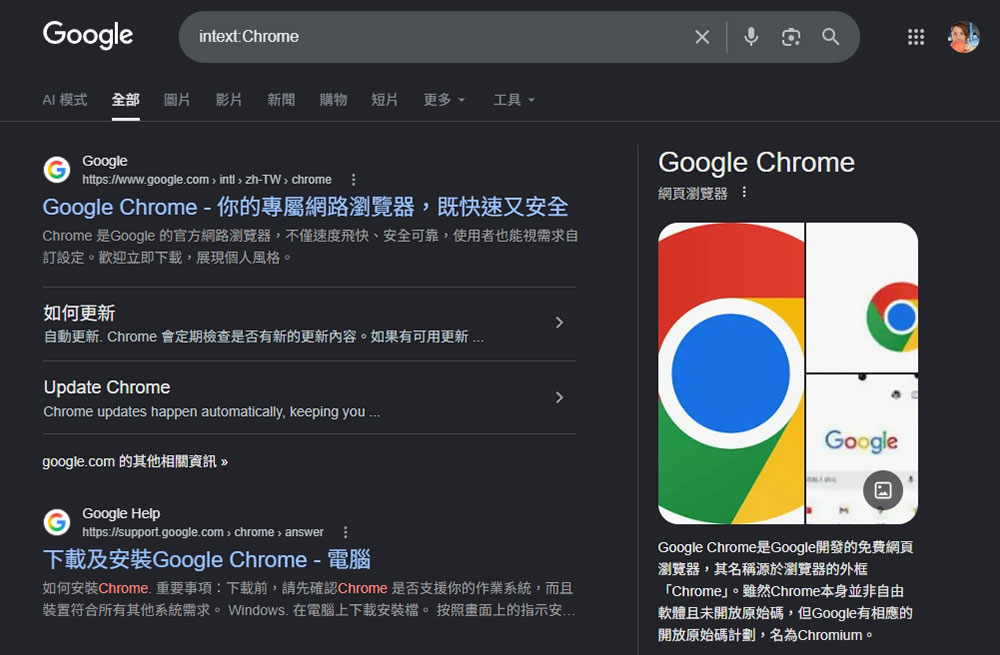Open options menu for google.com result
Screen dimensions: 1000x655
click(353, 180)
